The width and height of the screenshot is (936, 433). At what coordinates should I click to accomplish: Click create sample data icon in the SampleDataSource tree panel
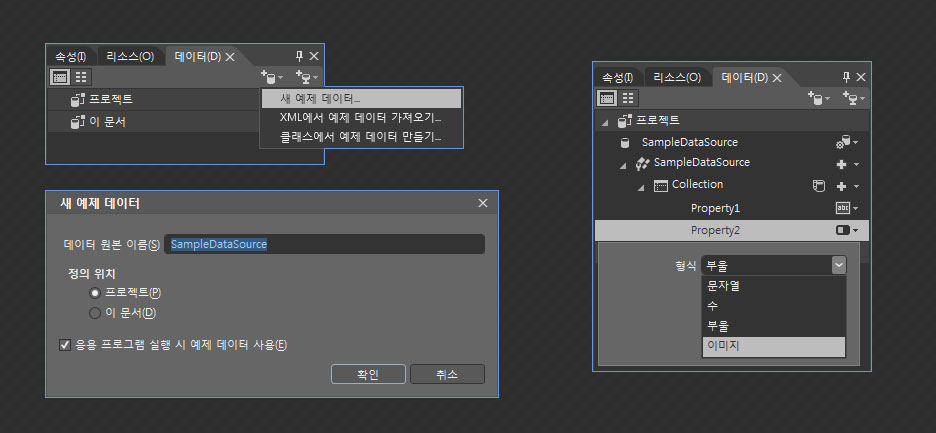(x=816, y=97)
